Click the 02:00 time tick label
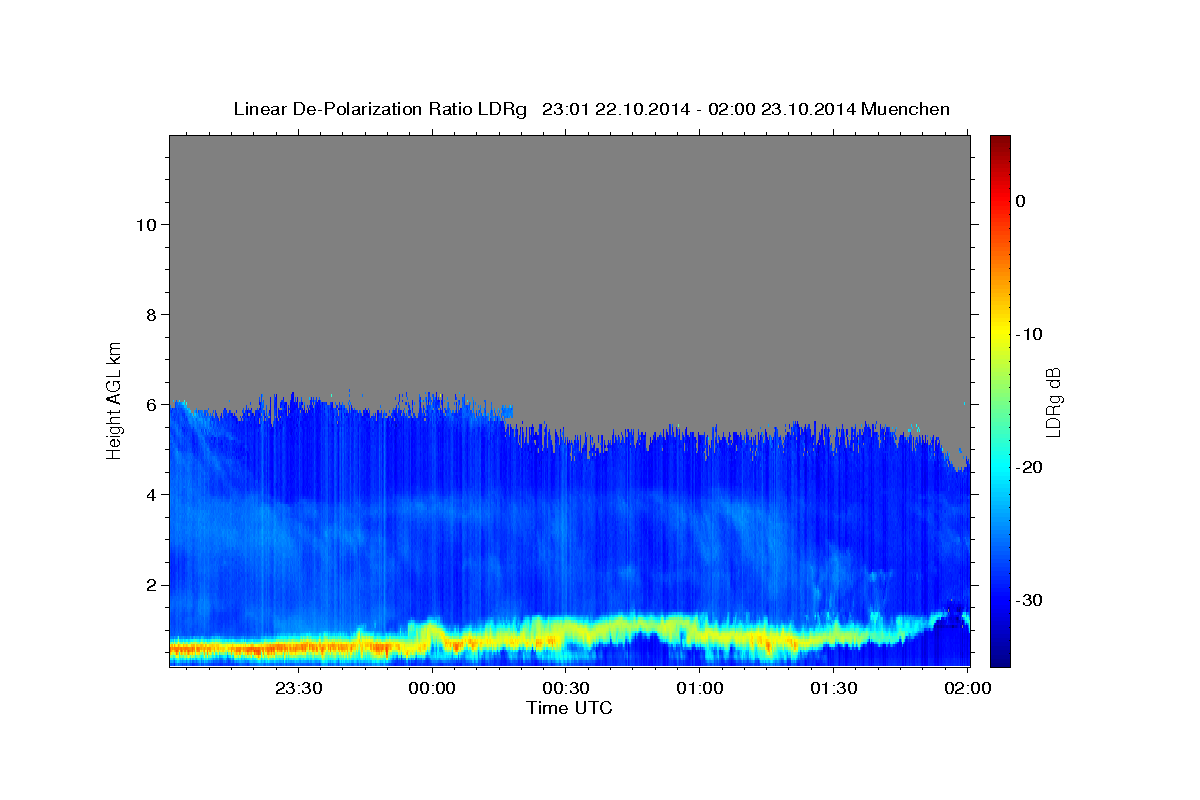 tap(967, 688)
